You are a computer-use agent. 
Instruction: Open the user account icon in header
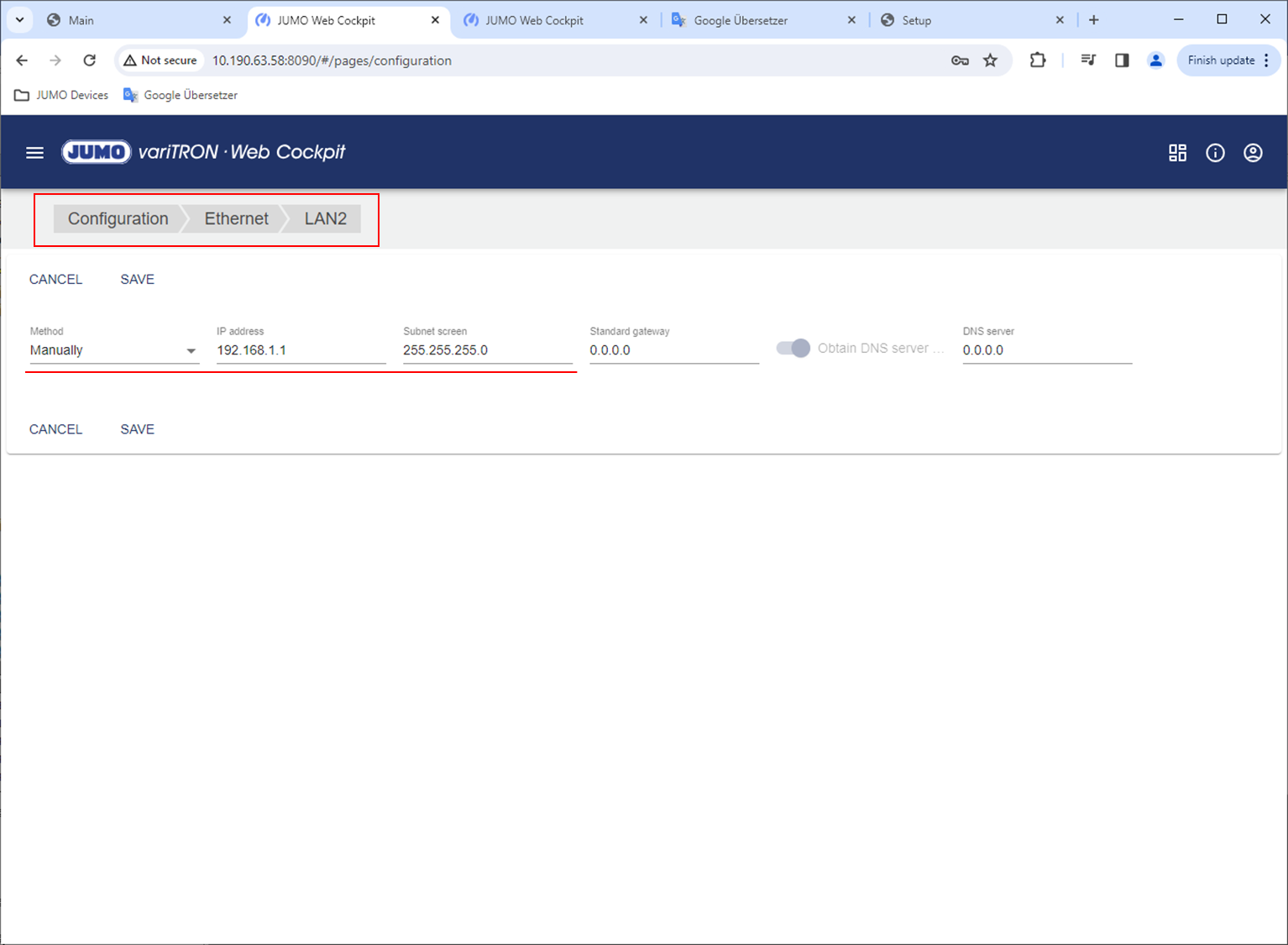coord(1253,153)
